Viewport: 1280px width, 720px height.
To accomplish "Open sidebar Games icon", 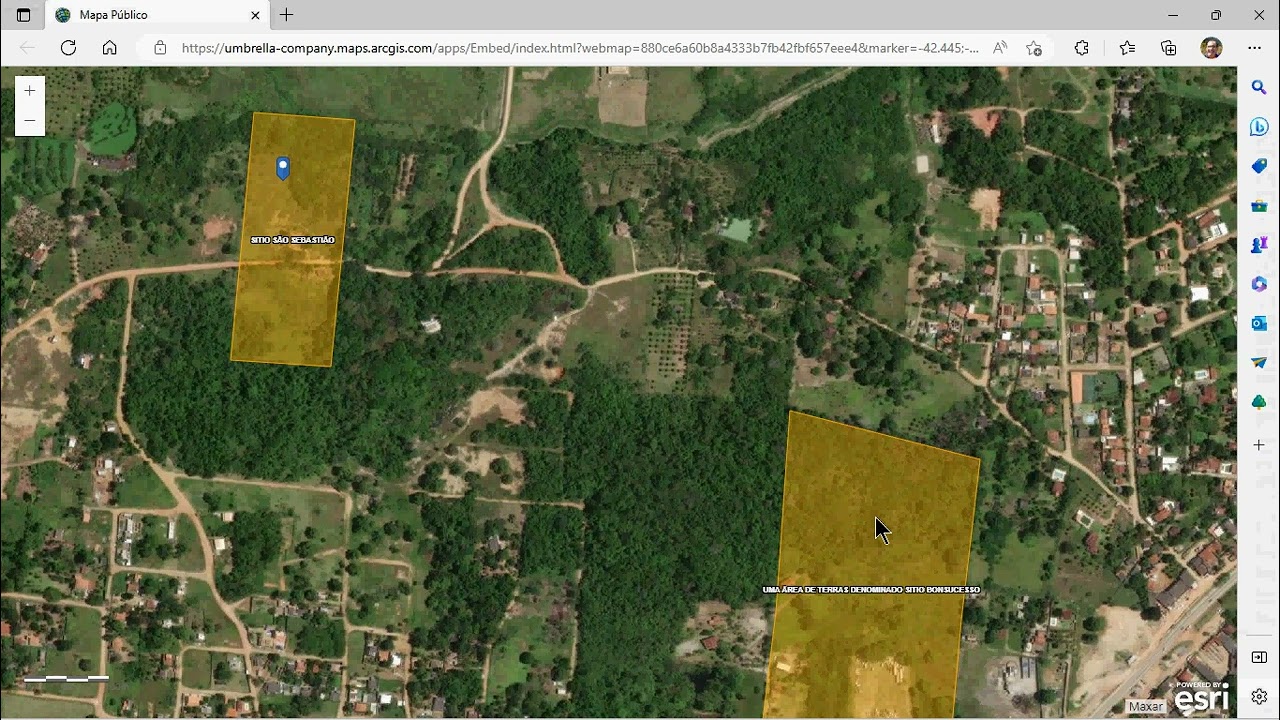I will point(1259,245).
